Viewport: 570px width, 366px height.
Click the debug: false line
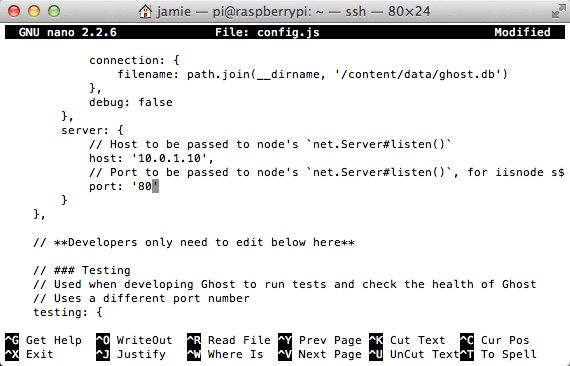coord(131,102)
